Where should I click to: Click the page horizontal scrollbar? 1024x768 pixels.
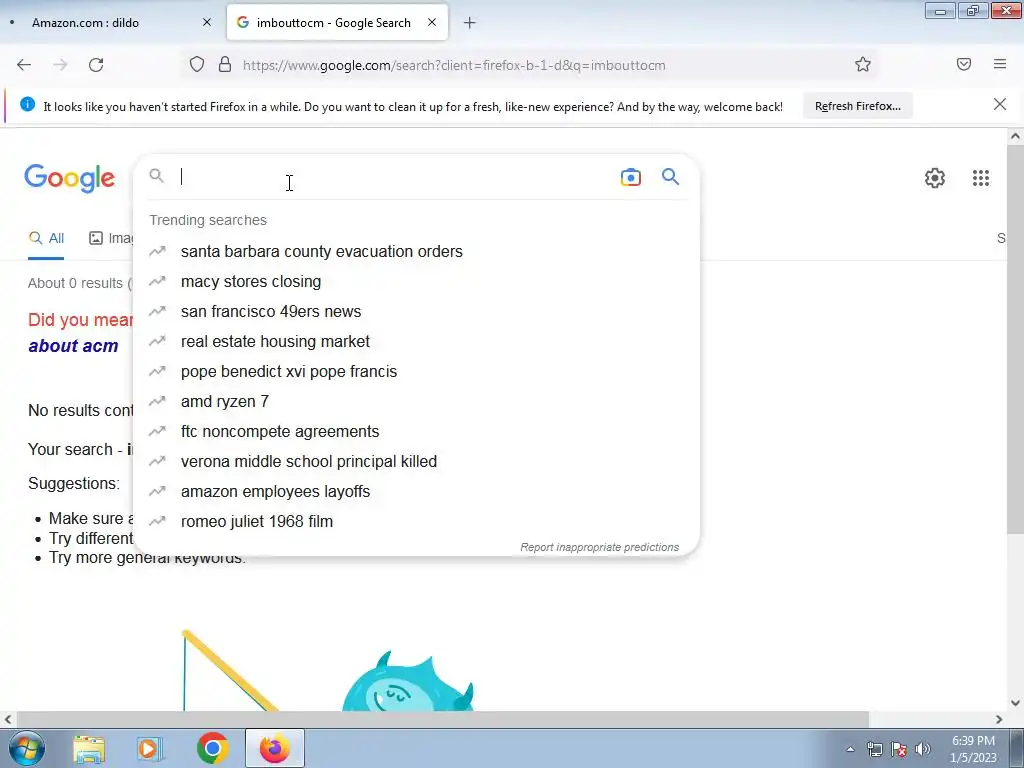(441, 719)
